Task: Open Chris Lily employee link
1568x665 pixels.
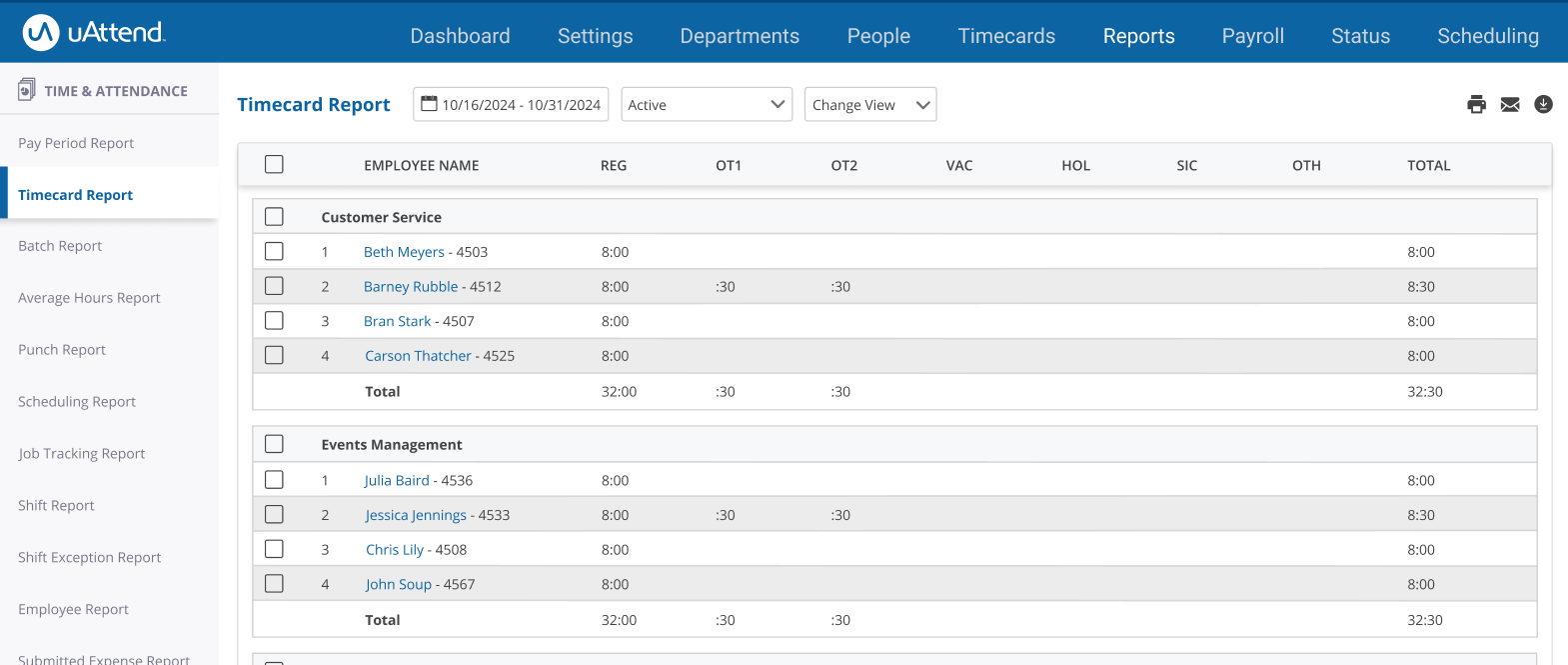Action: [395, 550]
